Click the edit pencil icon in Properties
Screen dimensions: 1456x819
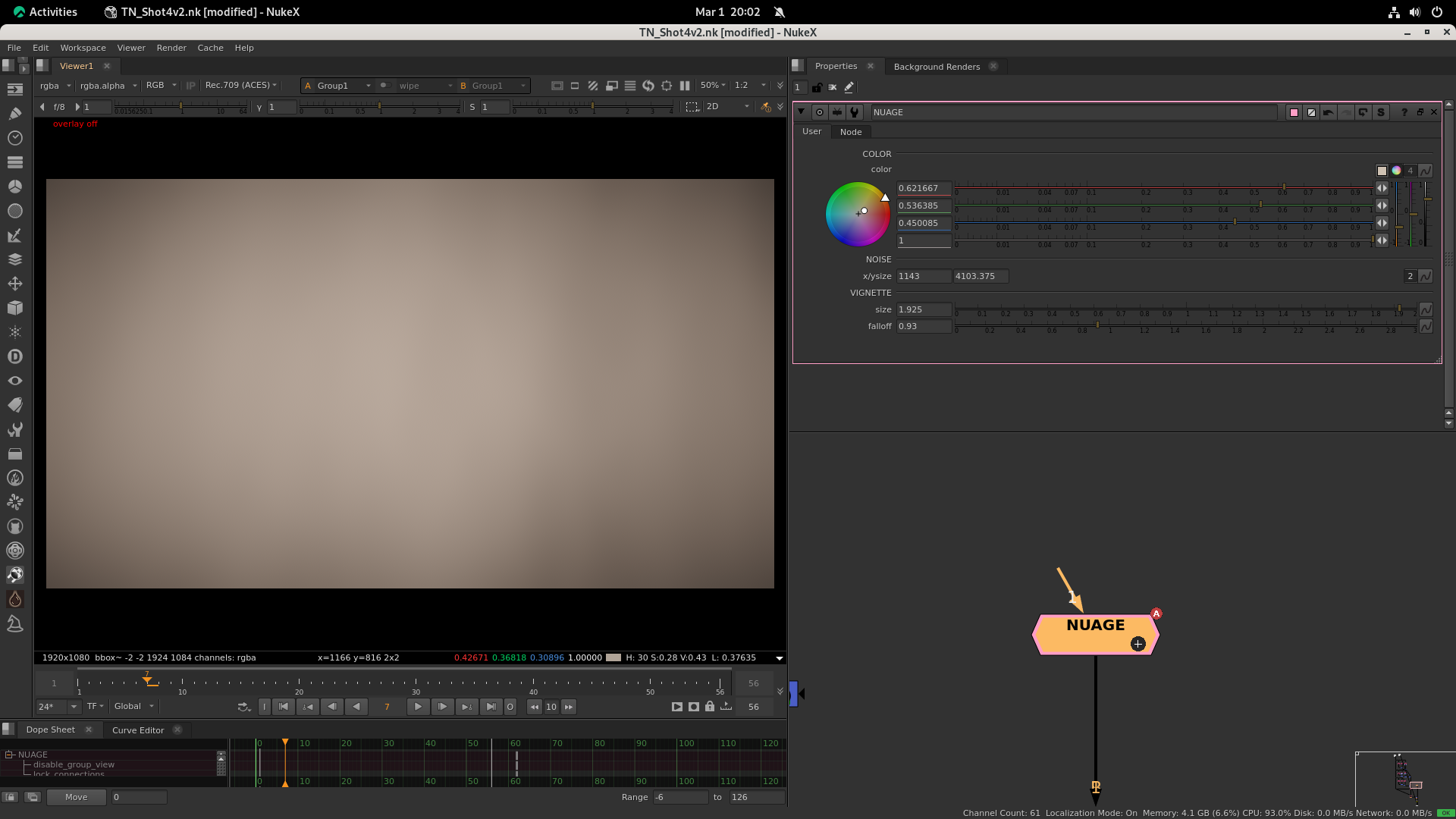pyautogui.click(x=849, y=87)
